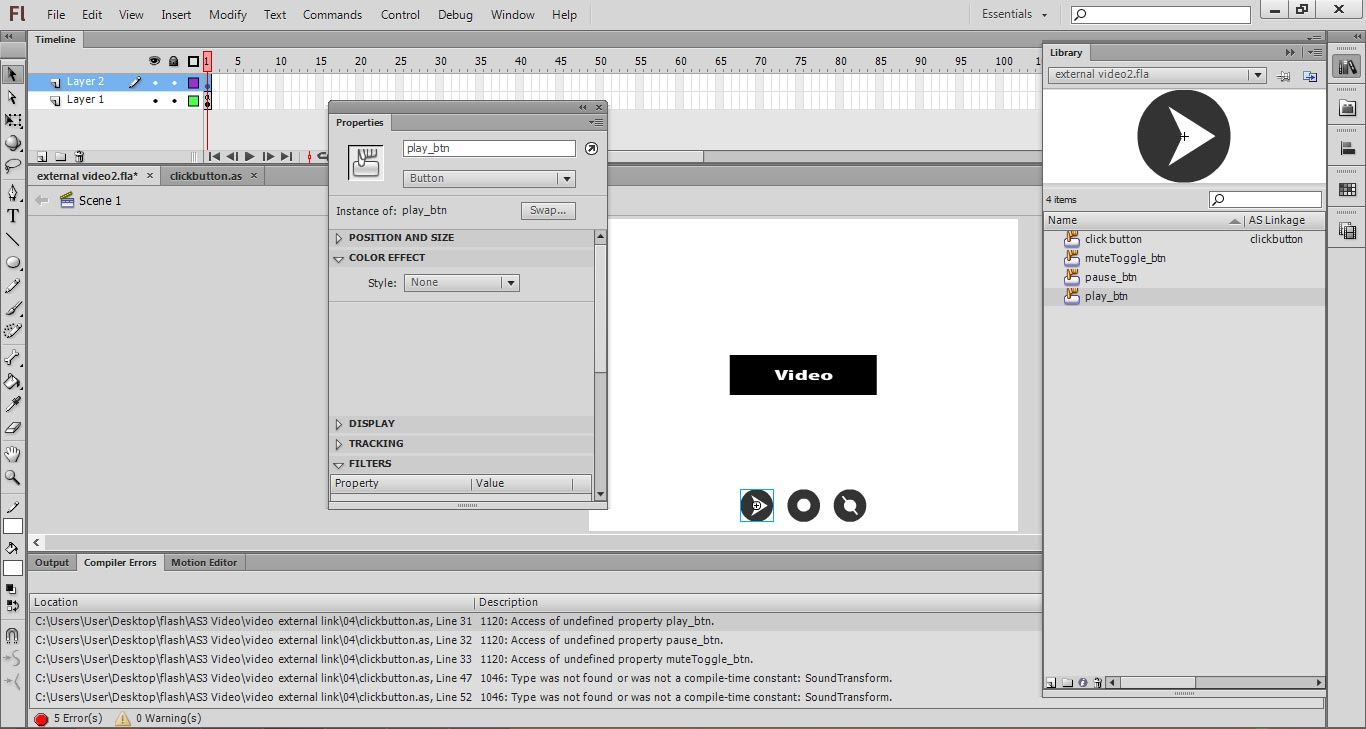The image size is (1366, 729).
Task: Toggle visibility dot for Layer 1
Action: click(155, 100)
